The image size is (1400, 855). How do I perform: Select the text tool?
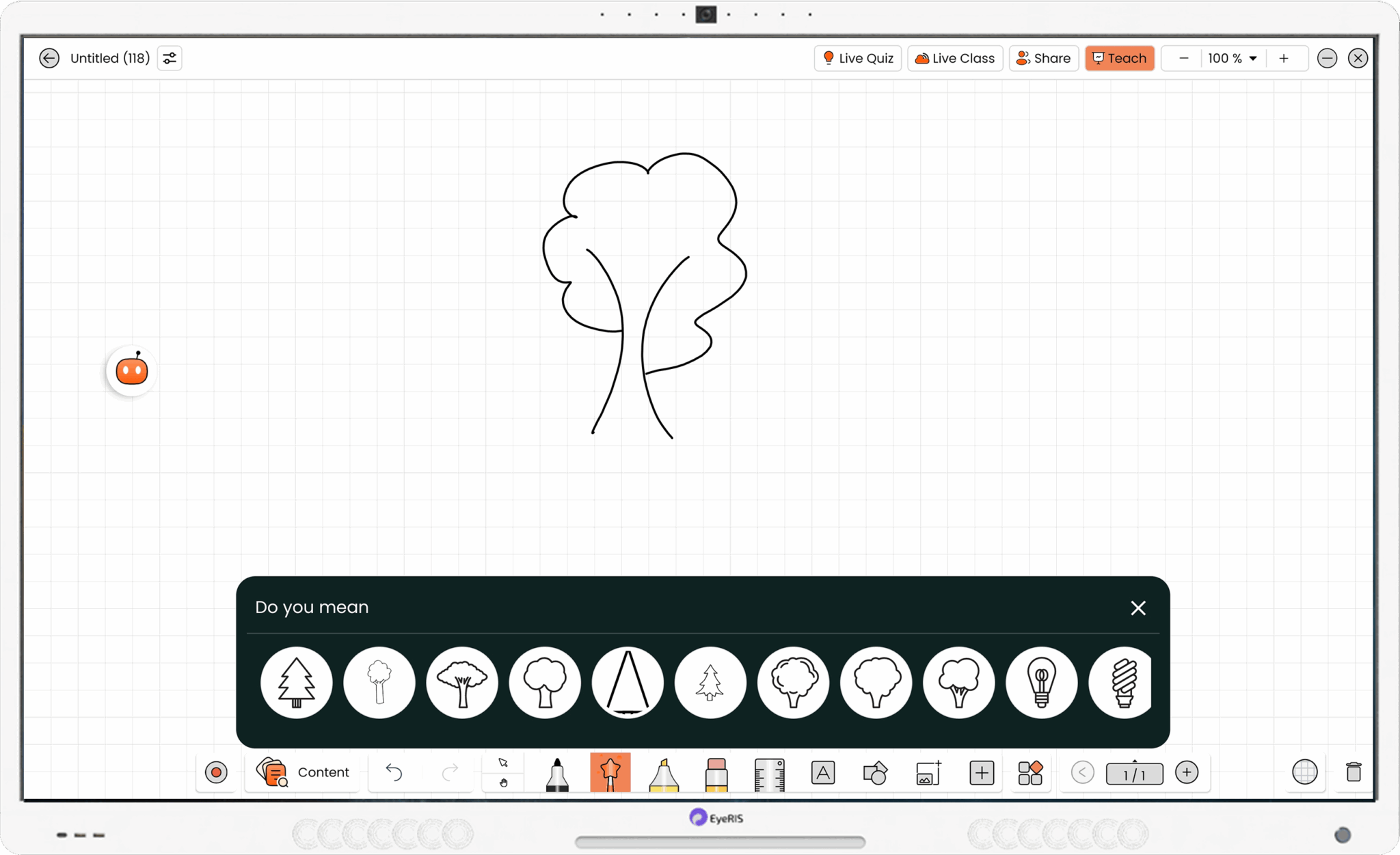pos(822,772)
